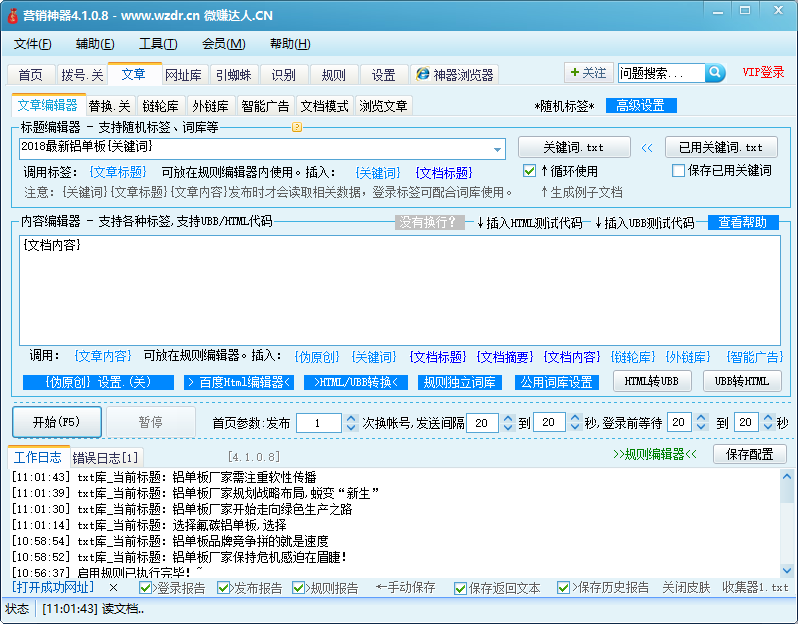
Task: Open the 会员(M) menu
Action: coord(223,44)
